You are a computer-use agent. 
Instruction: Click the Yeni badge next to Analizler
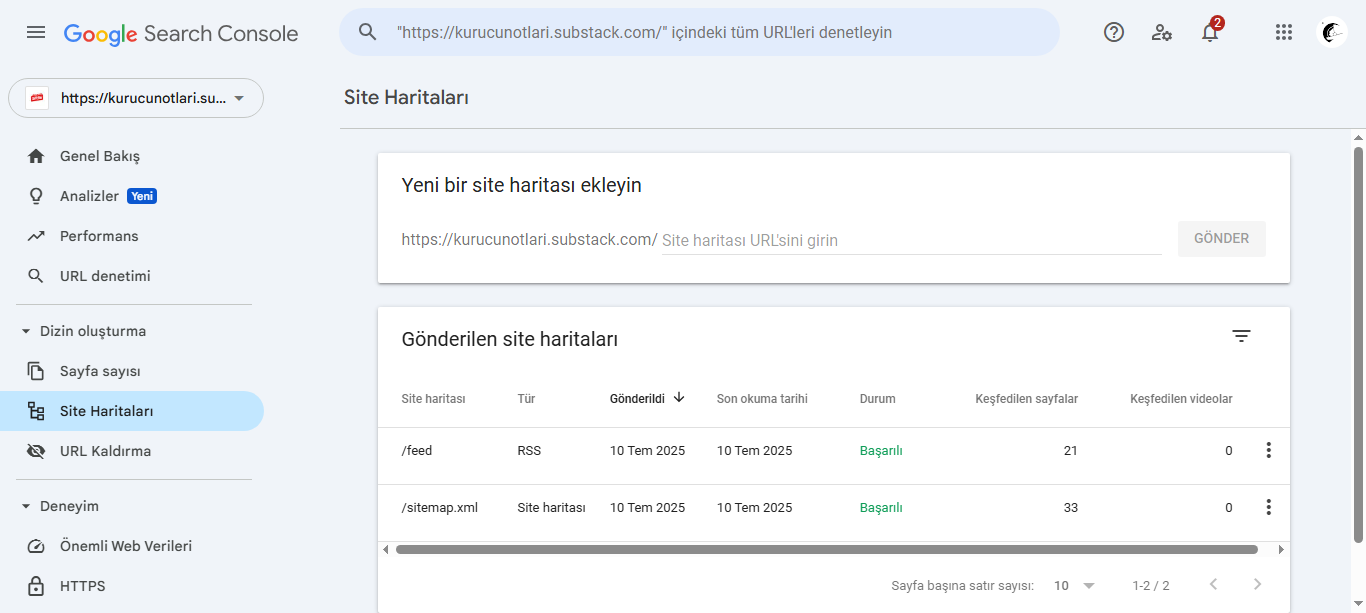point(142,196)
